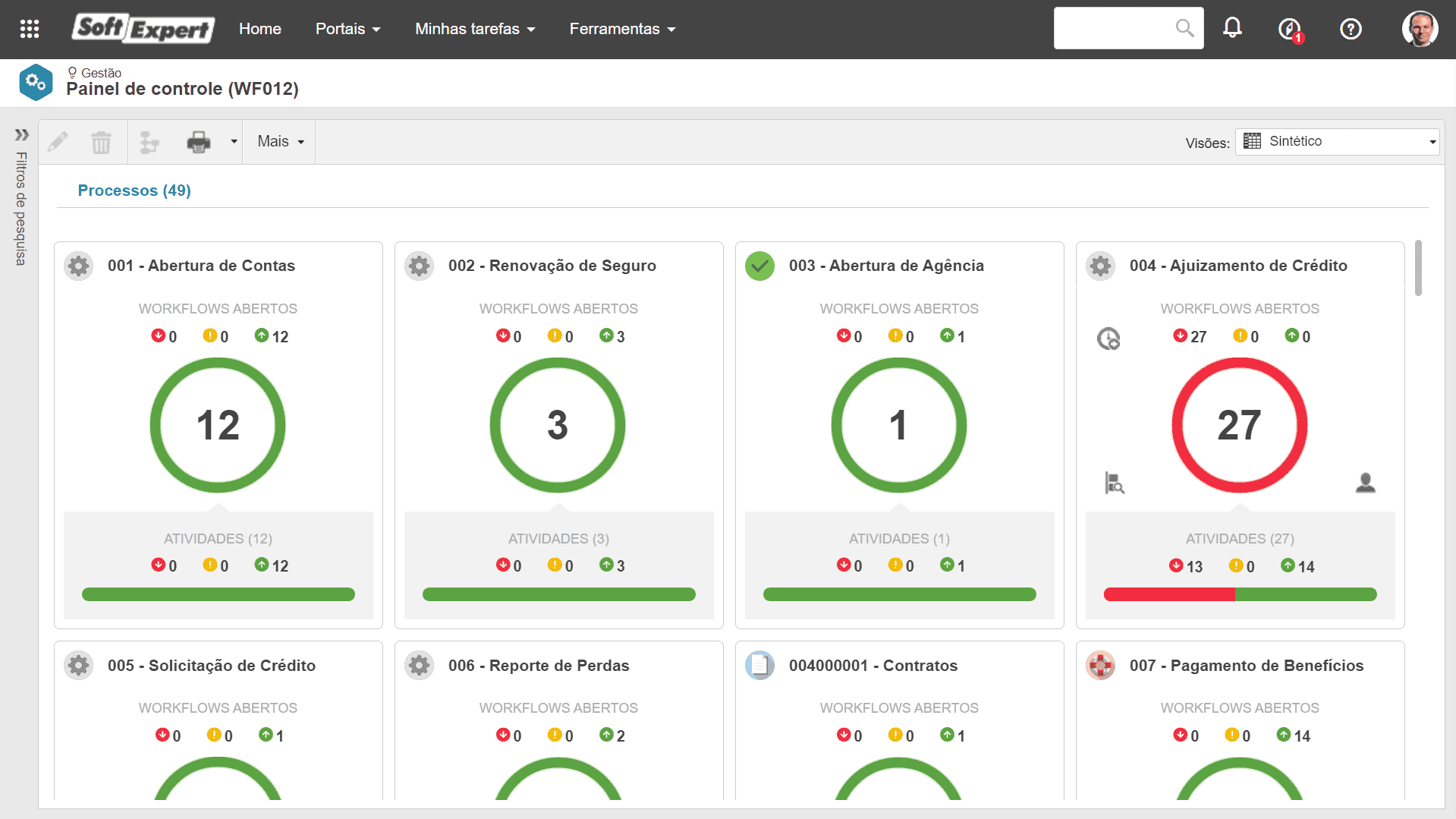The height and width of the screenshot is (819, 1456).
Task: Open the user profile avatar
Action: (x=1420, y=29)
